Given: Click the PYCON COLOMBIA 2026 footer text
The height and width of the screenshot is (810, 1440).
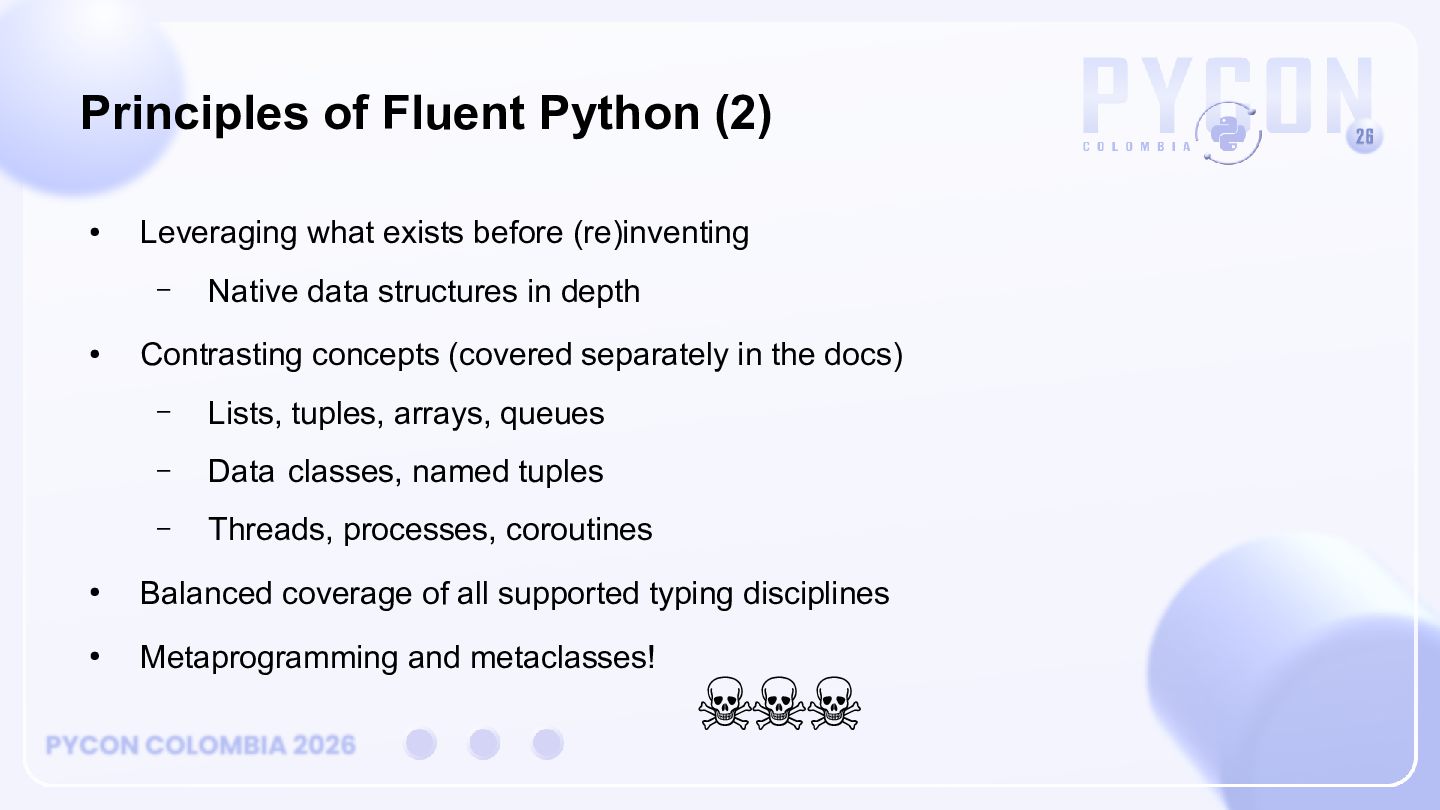Looking at the screenshot, I should pyautogui.click(x=201, y=745).
